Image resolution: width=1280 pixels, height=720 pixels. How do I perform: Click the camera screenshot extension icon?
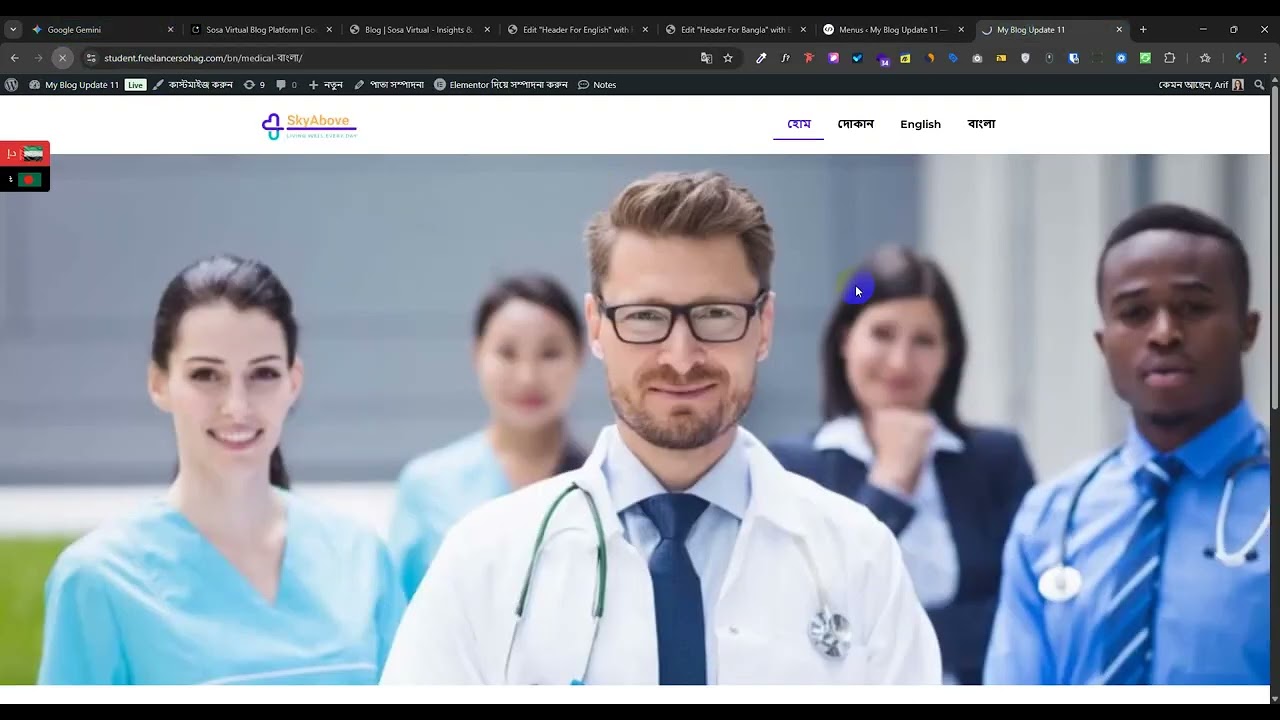977,58
